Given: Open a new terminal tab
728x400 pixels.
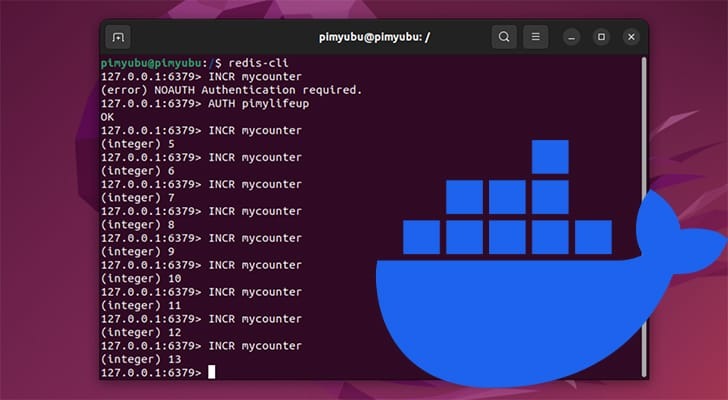Looking at the screenshot, I should 118,37.
